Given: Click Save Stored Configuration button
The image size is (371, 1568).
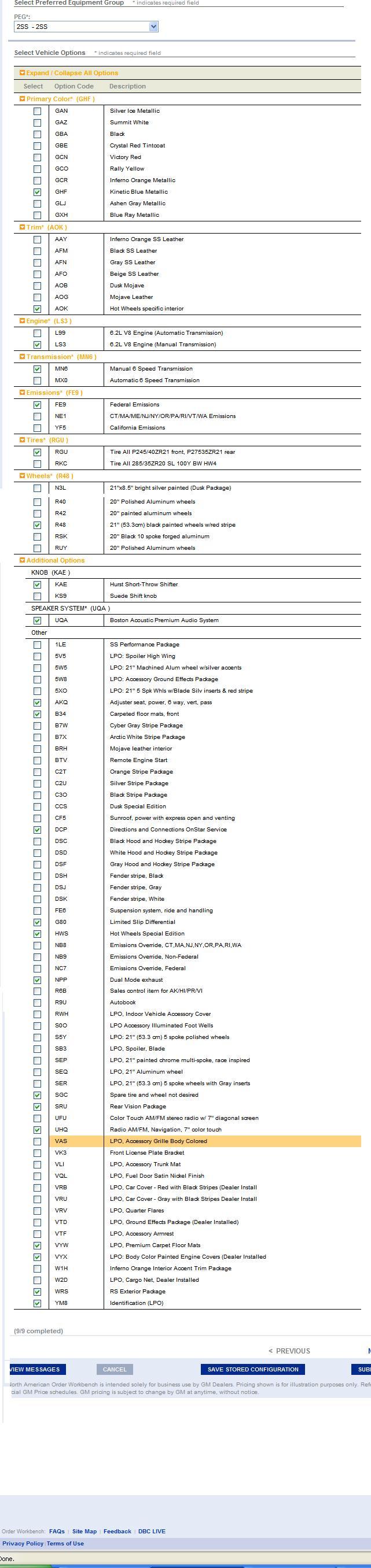Looking at the screenshot, I should coord(253,1370).
